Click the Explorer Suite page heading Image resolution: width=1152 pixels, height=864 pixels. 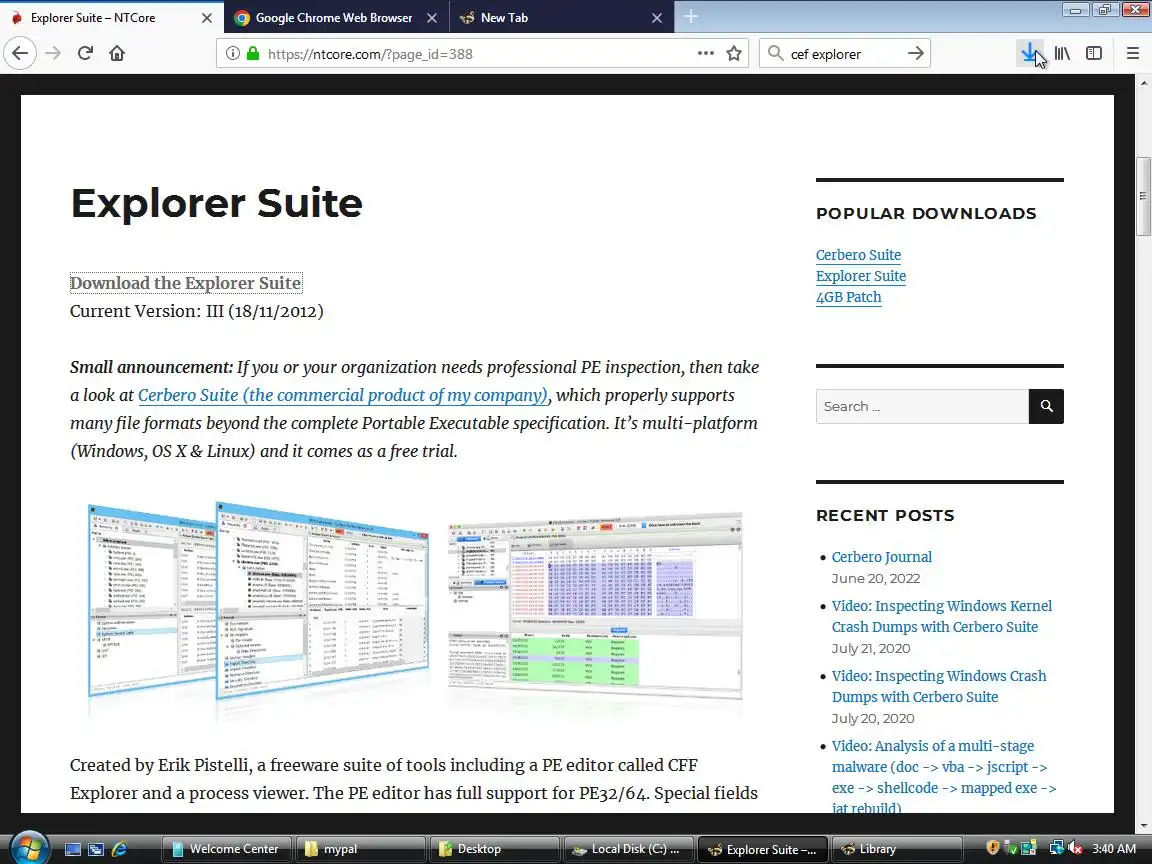coord(217,203)
